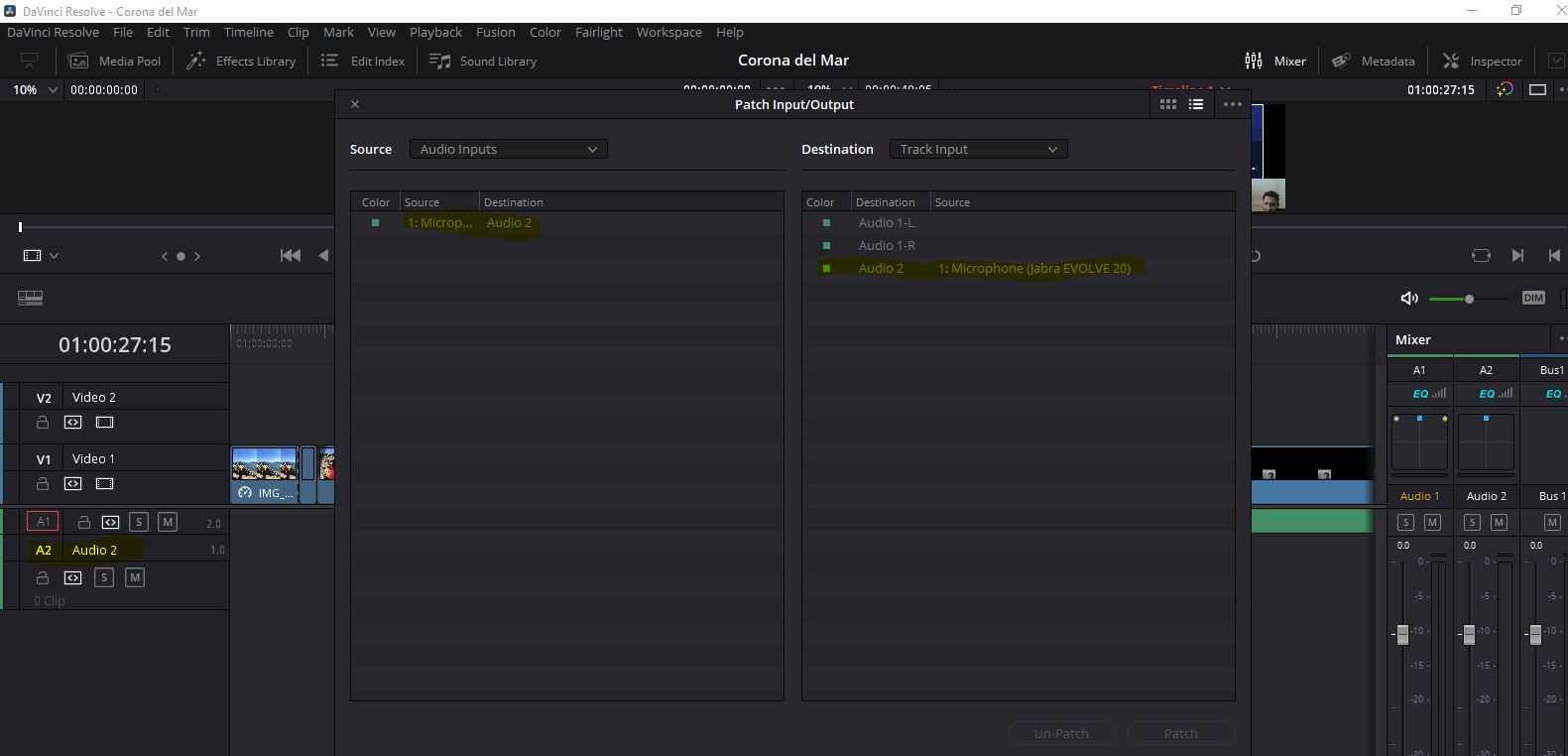This screenshot has height=756, width=1568.
Task: Select the Audio 1-L destination row
Action: 1018,223
